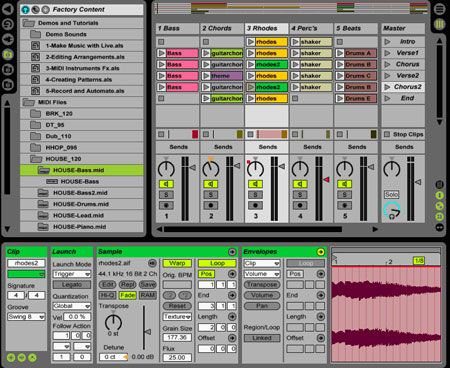Image resolution: width=450 pixels, height=368 pixels.
Task: Launch the Intro scene
Action: [387, 42]
